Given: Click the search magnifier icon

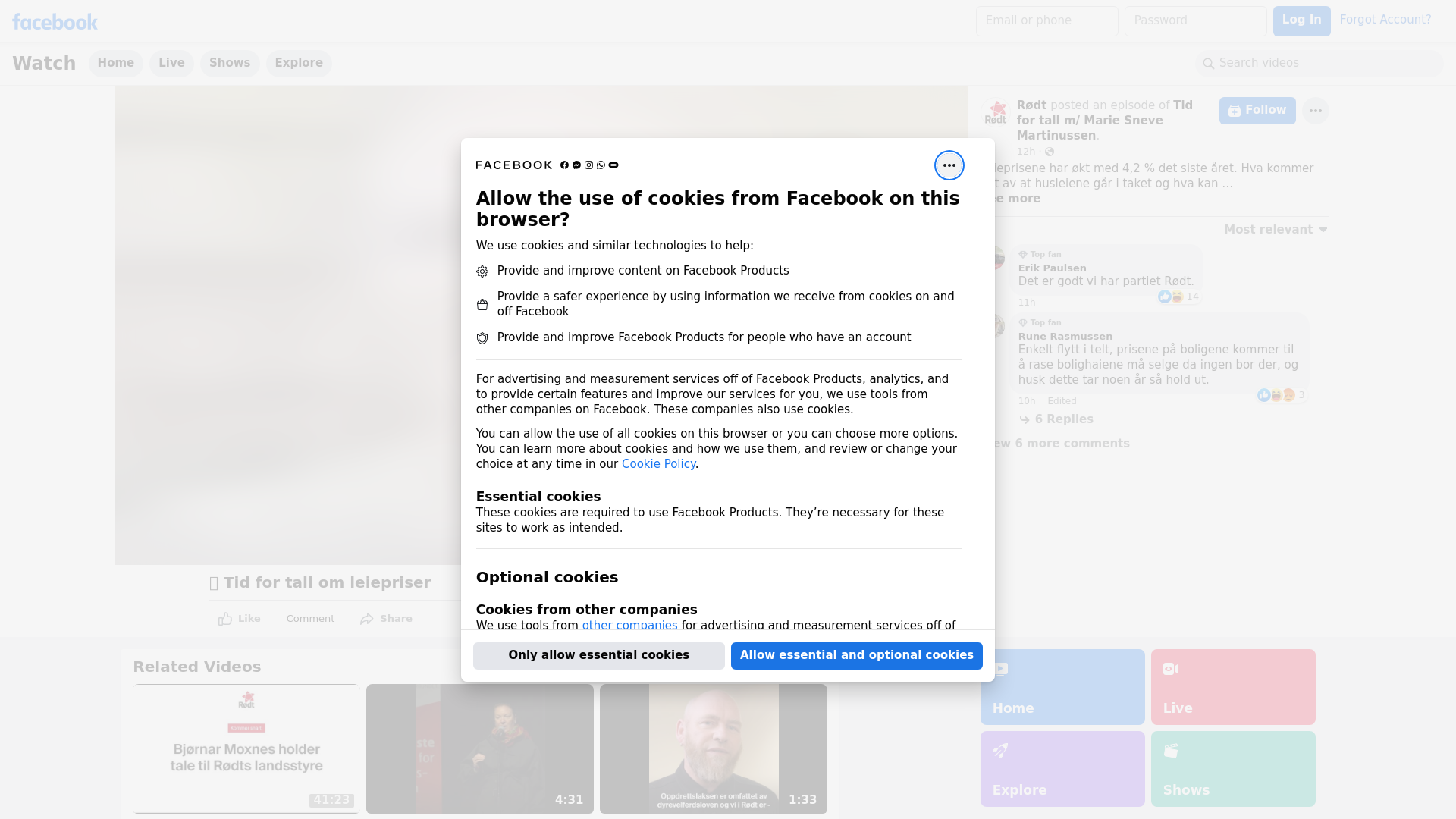Looking at the screenshot, I should click(x=1208, y=64).
